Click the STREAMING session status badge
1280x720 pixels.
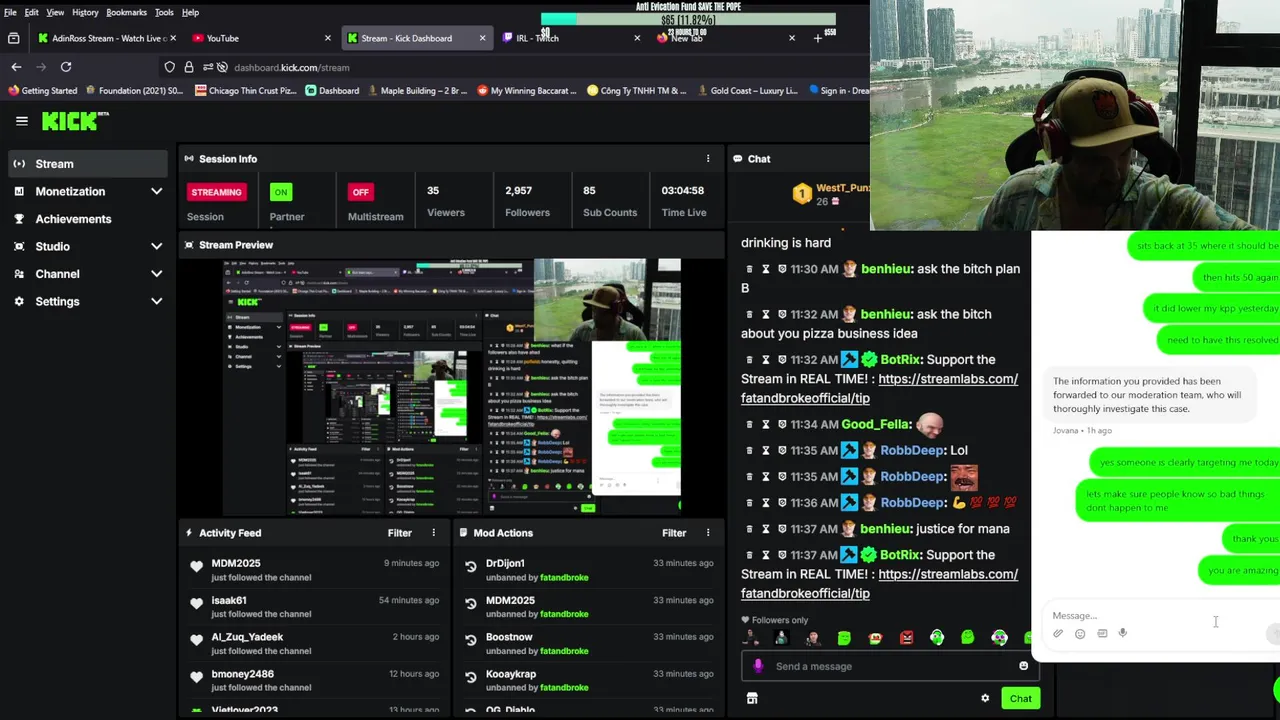coord(216,192)
